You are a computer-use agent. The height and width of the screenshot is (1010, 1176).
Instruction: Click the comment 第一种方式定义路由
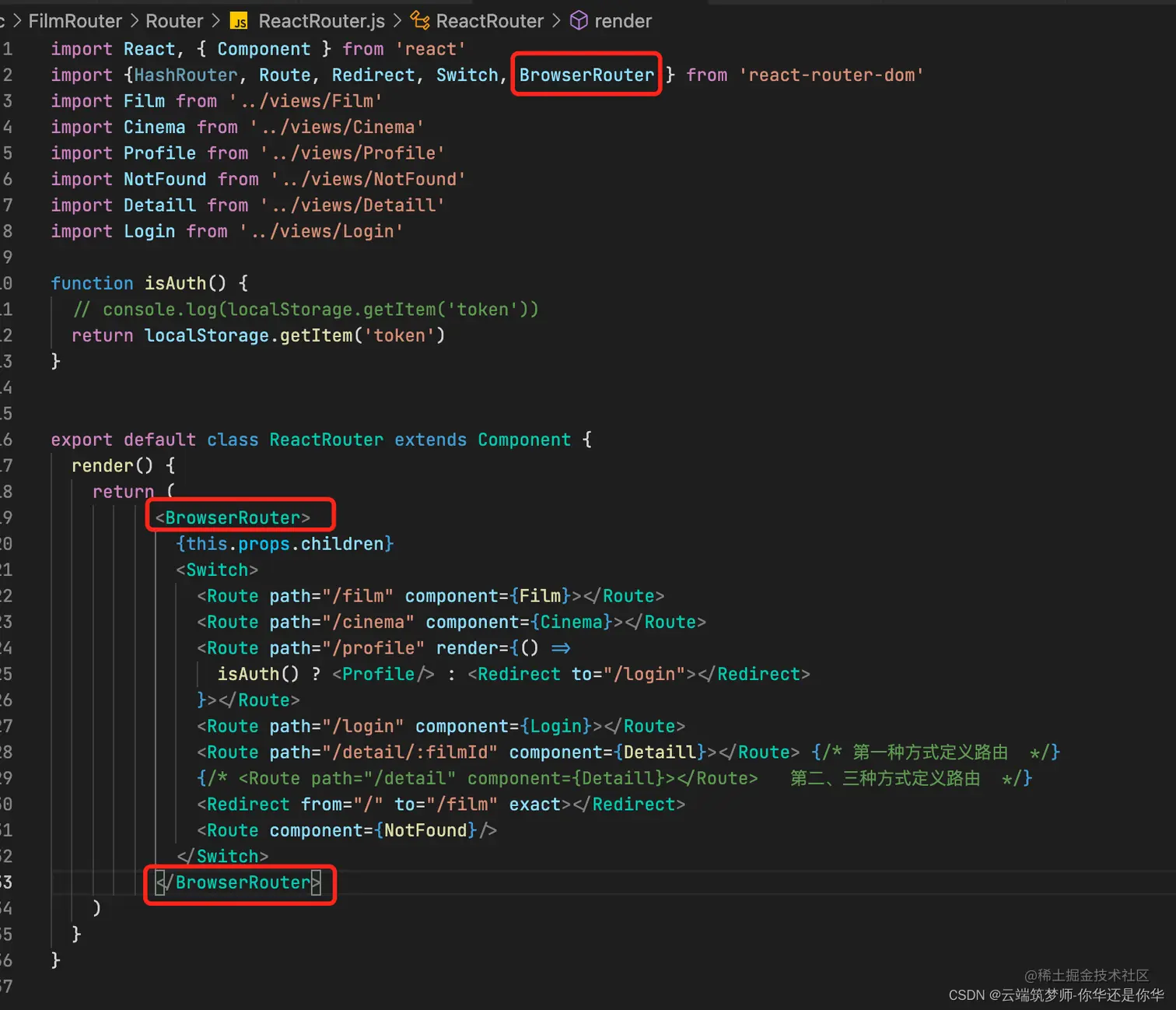pyautogui.click(x=930, y=752)
